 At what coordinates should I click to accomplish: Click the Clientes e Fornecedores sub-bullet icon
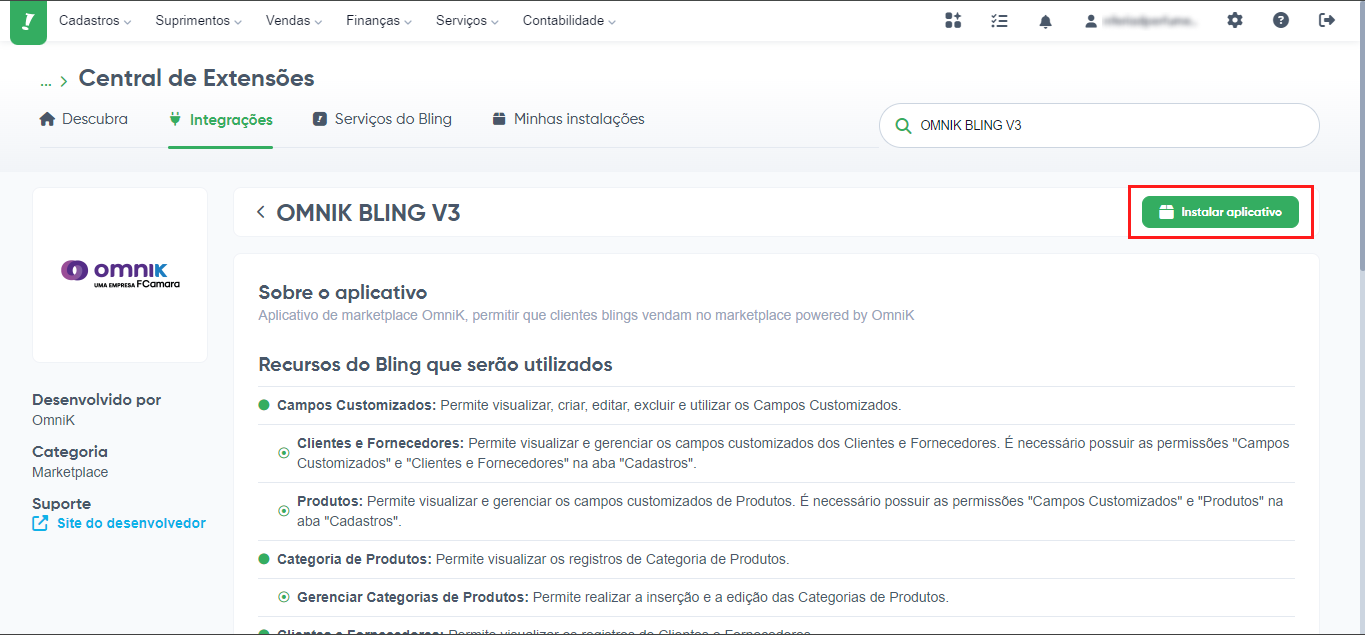(x=283, y=453)
